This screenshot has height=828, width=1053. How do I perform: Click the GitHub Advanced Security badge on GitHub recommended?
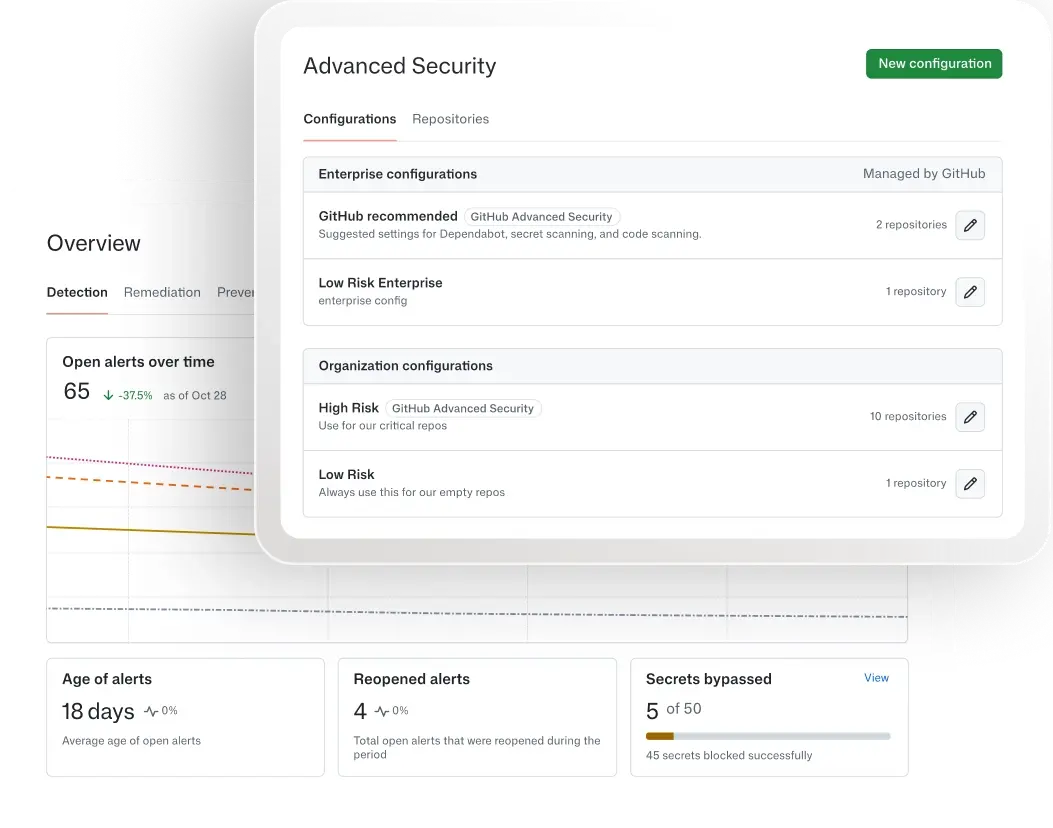click(x=541, y=217)
